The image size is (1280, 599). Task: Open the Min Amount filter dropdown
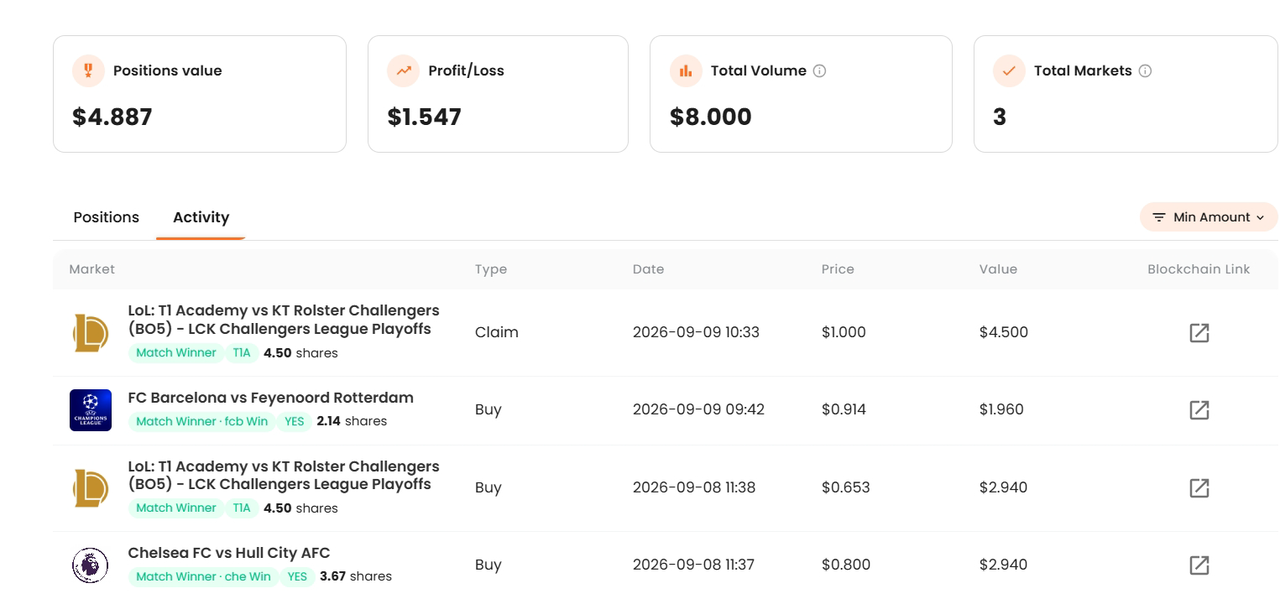[1208, 217]
